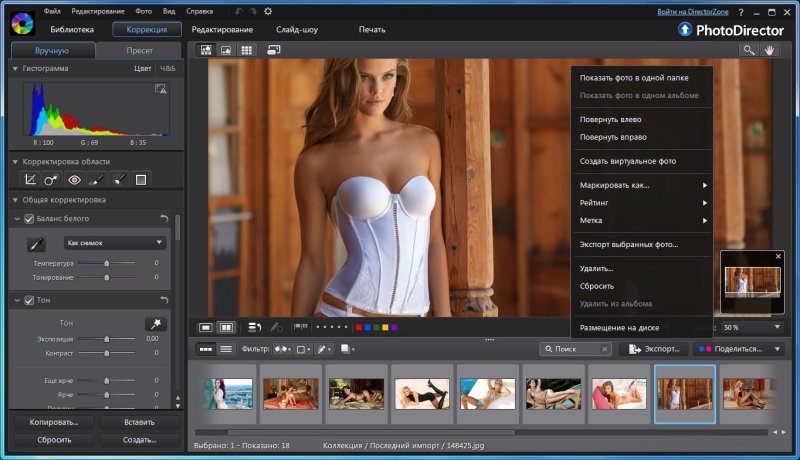Open secondary display options icon
Image resolution: width=800 pixels, height=460 pixels.
(273, 50)
